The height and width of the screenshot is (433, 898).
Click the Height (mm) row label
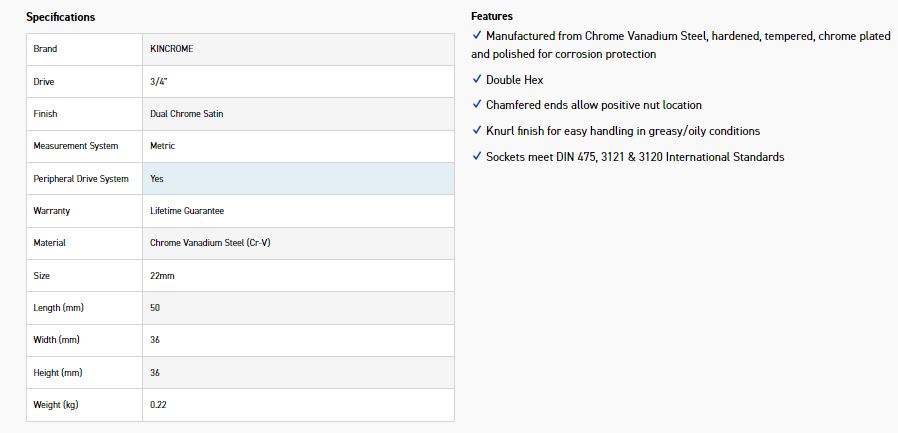(56, 372)
